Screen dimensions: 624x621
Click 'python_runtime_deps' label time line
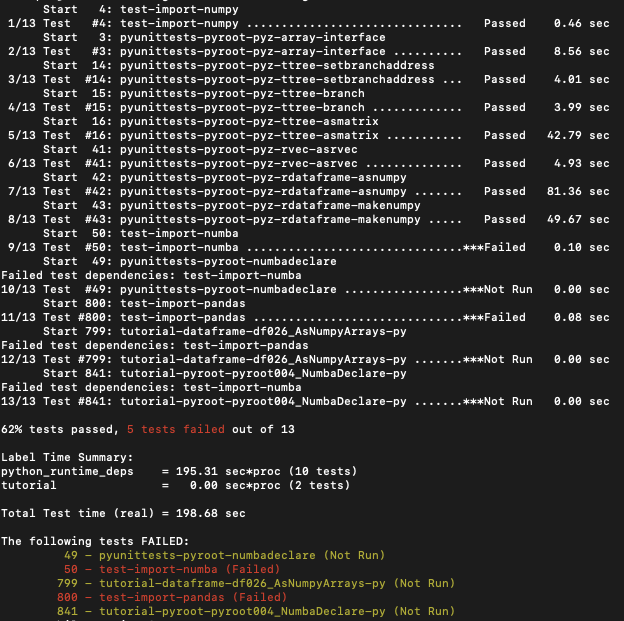pos(179,471)
